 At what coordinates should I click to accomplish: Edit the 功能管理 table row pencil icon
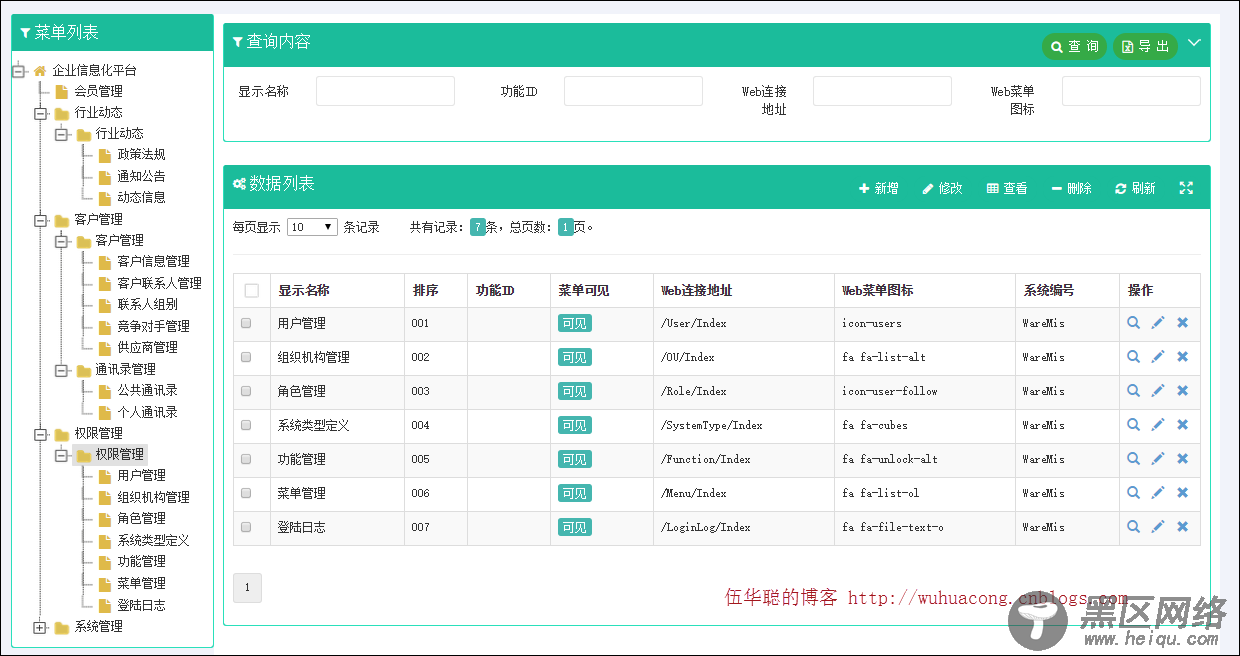1158,459
